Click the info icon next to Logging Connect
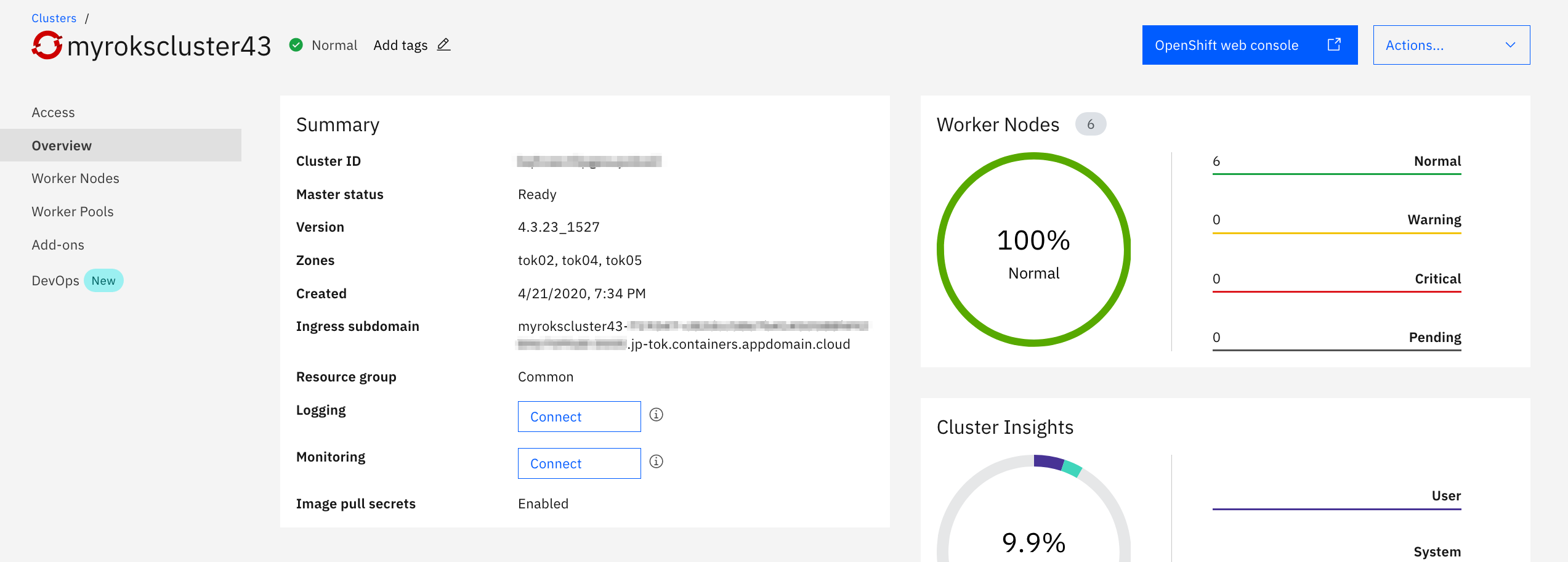The width and height of the screenshot is (1568, 562). point(657,415)
